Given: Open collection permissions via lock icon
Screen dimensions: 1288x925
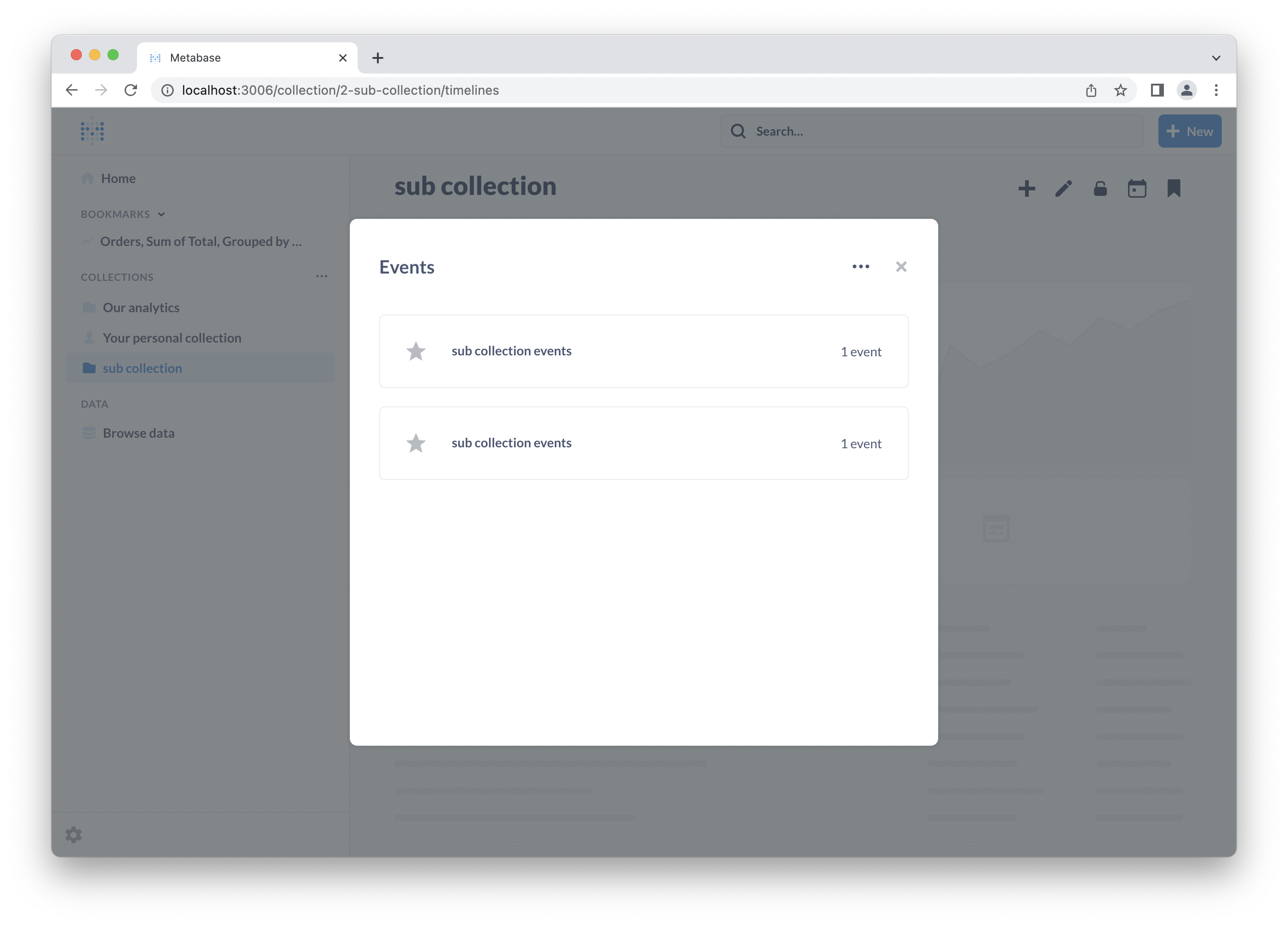Looking at the screenshot, I should (x=1100, y=188).
